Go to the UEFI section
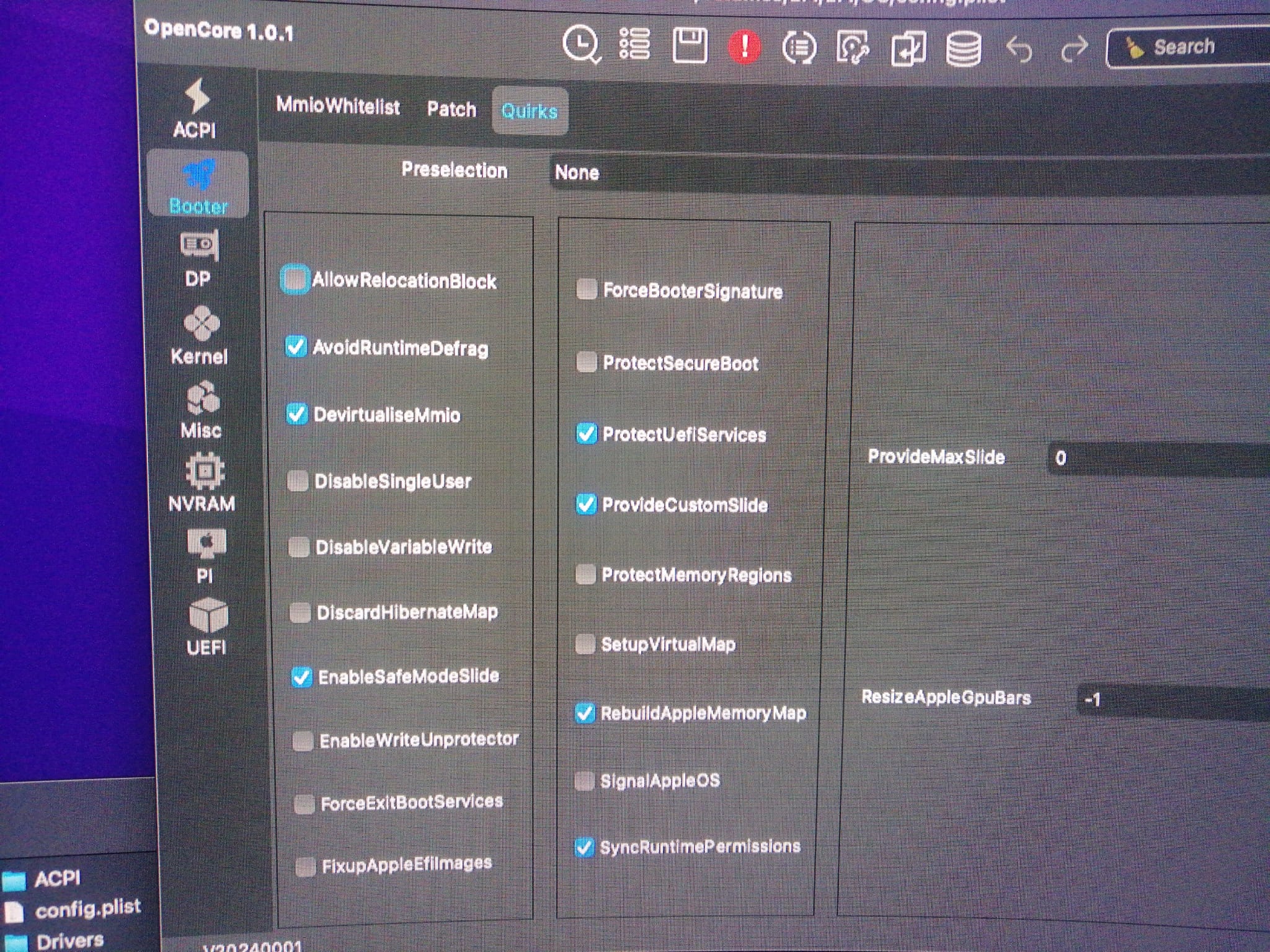Image resolution: width=1270 pixels, height=952 pixels. 207,627
